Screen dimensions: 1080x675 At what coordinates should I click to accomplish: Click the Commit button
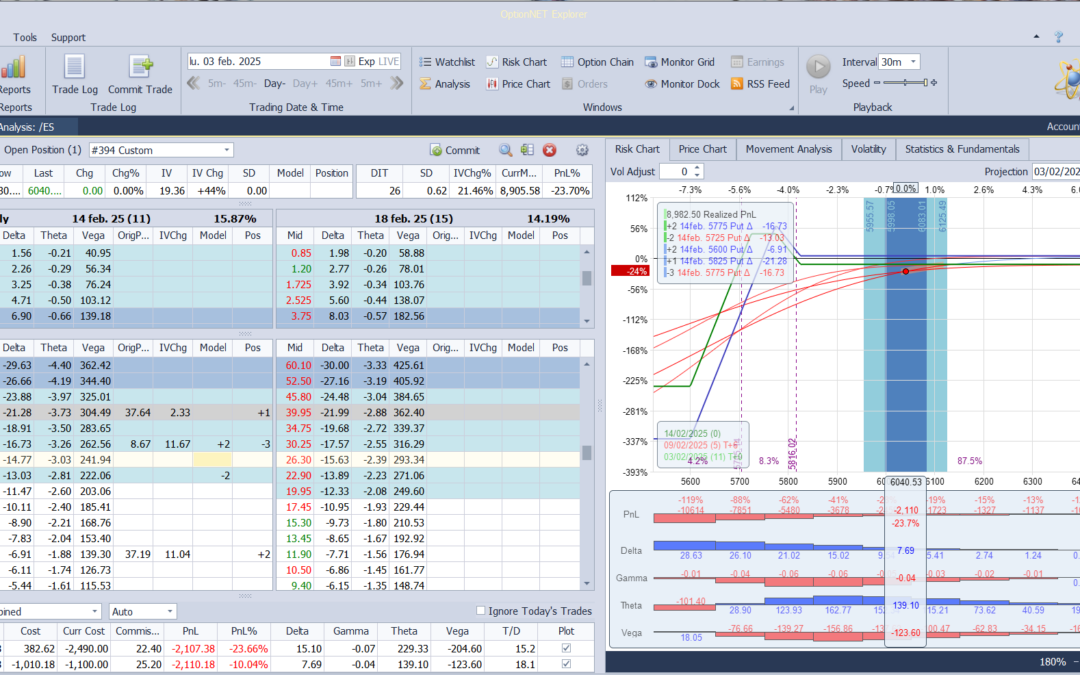click(455, 150)
